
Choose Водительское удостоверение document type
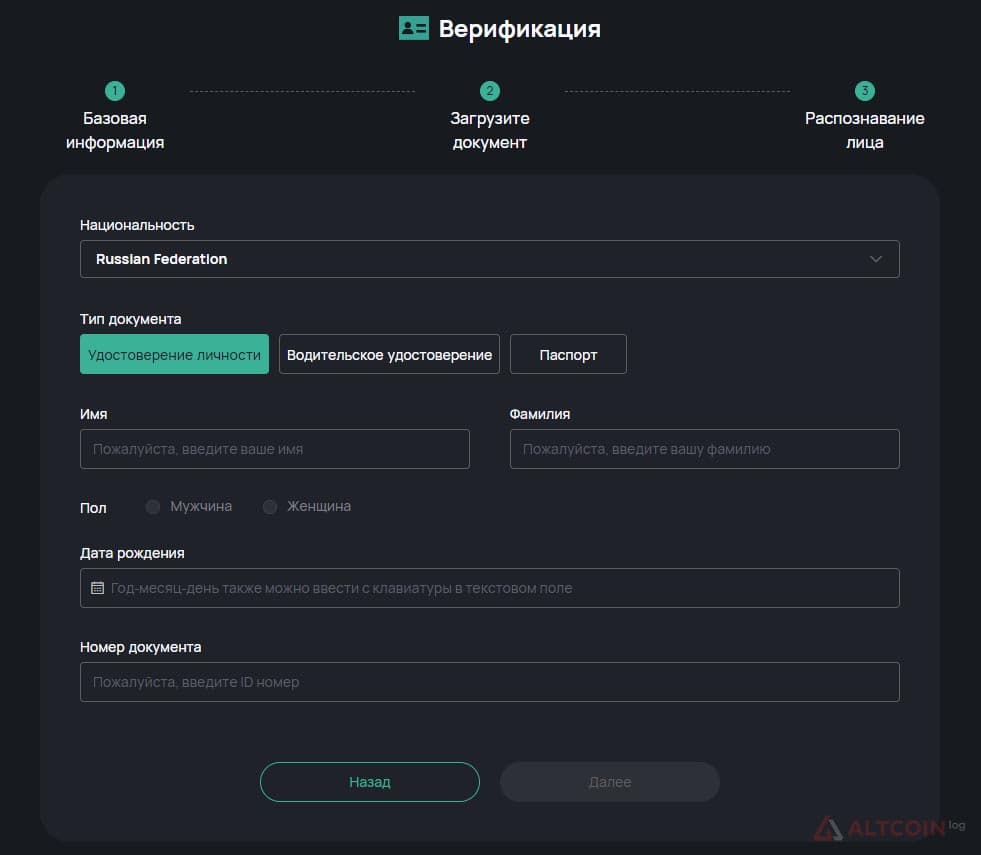point(389,354)
